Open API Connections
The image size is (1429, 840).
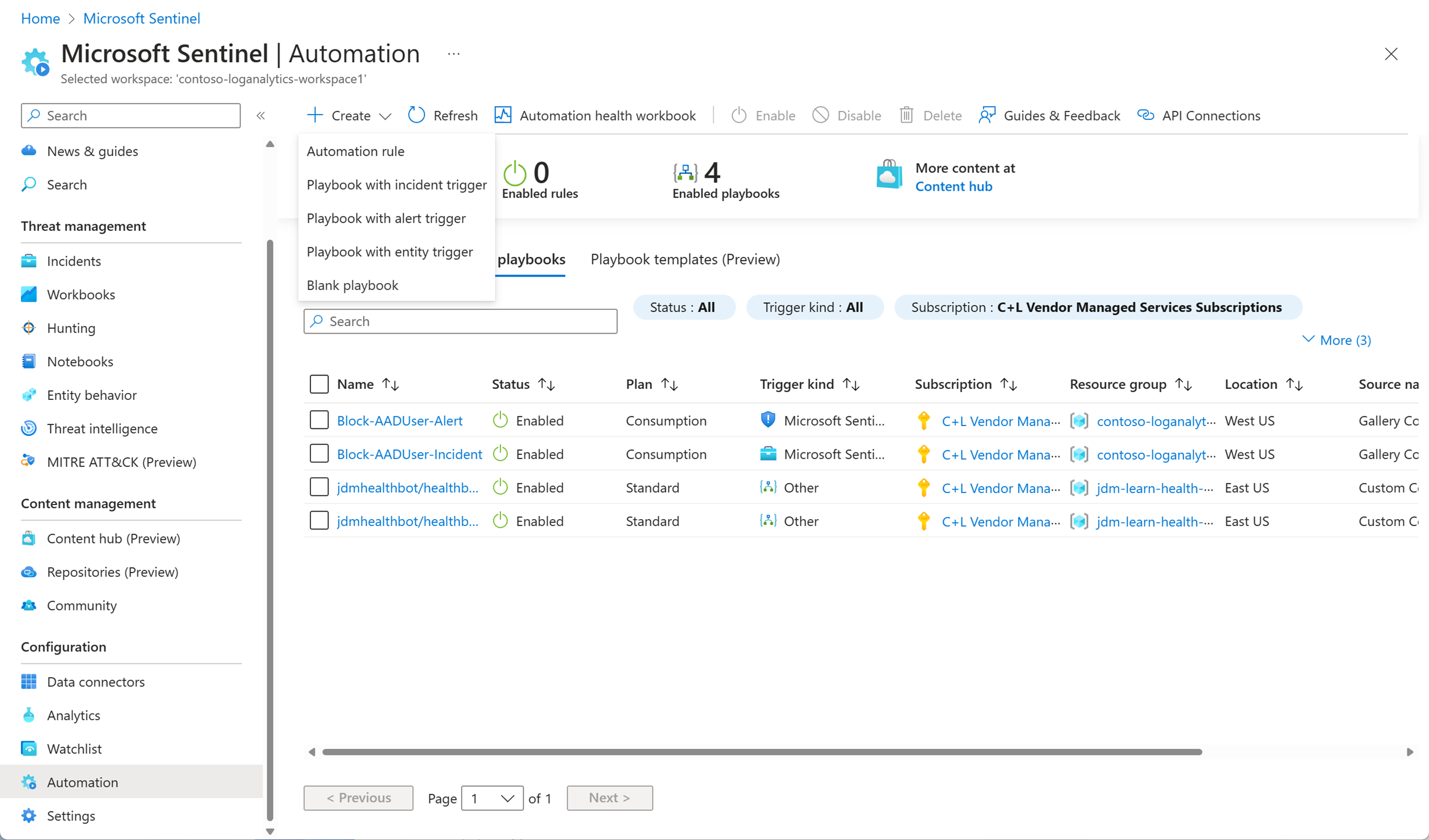click(x=1199, y=115)
